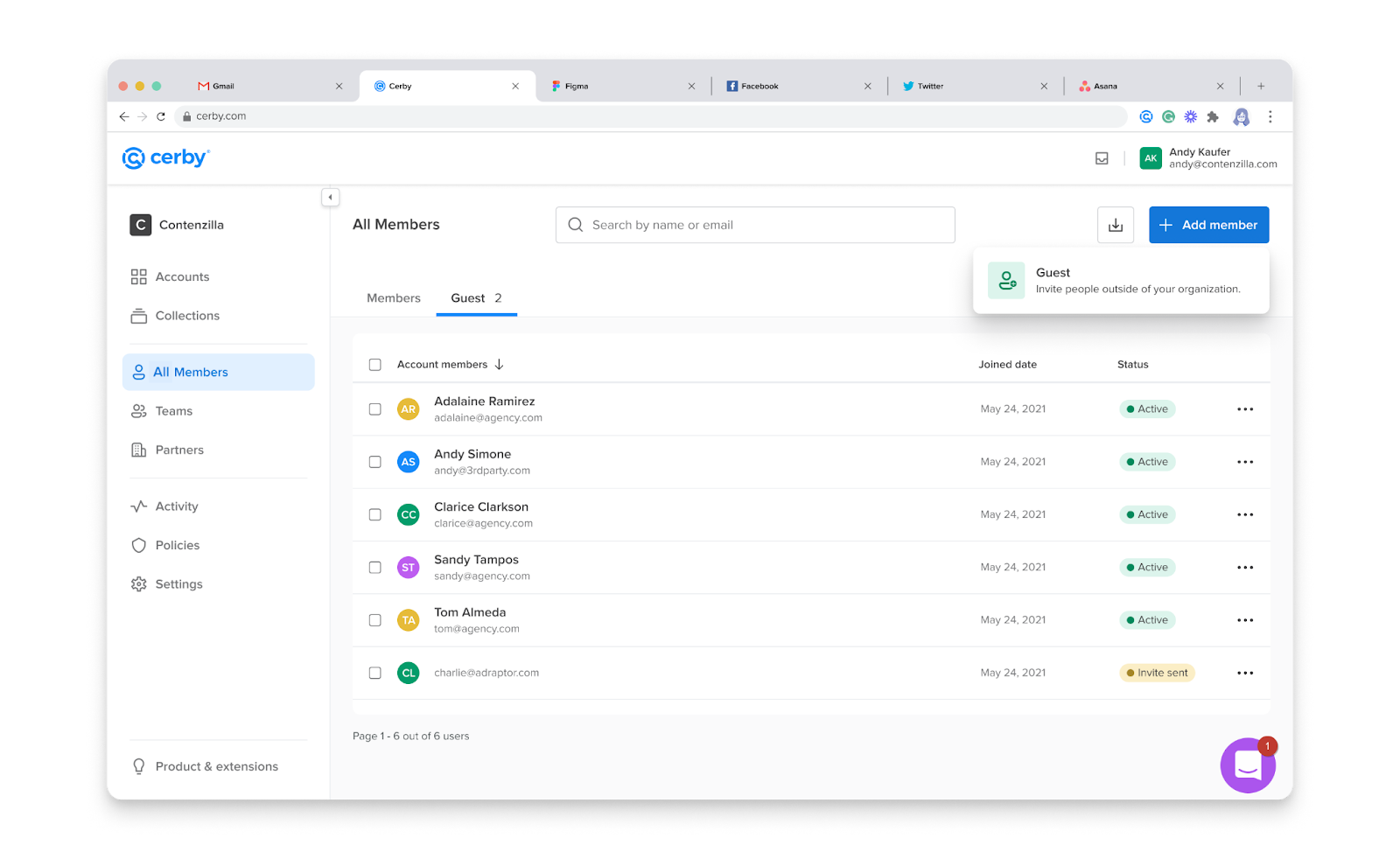The height and width of the screenshot is (859, 1400).
Task: Click the cerby.com address bar
Action: pos(651,116)
